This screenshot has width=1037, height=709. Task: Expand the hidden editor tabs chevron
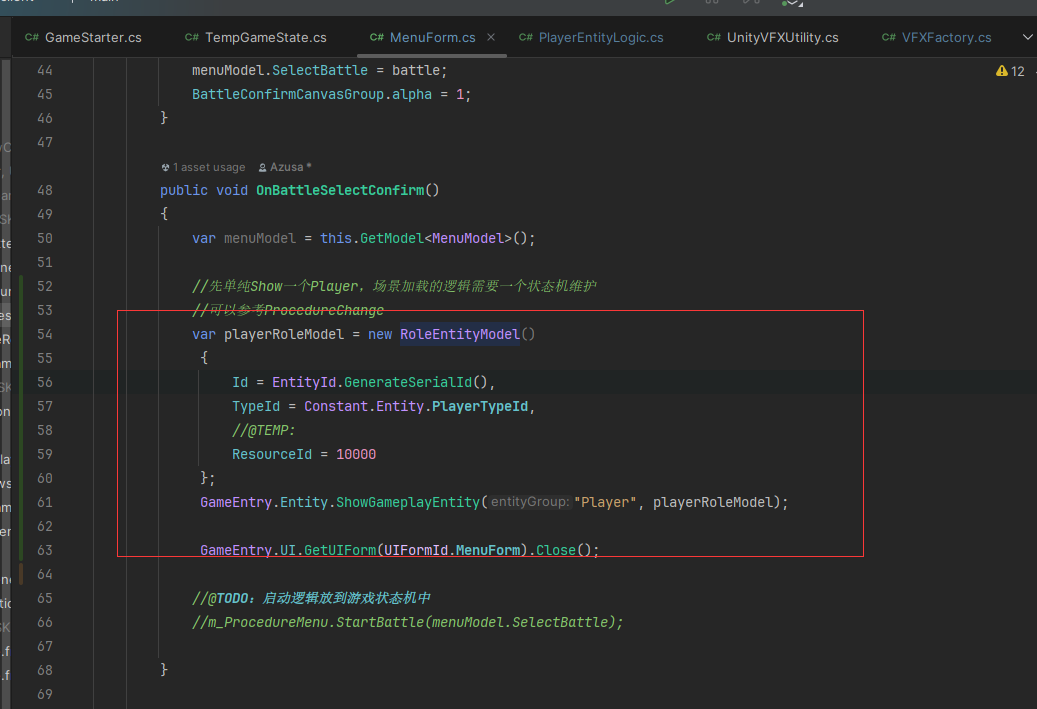(1027, 38)
